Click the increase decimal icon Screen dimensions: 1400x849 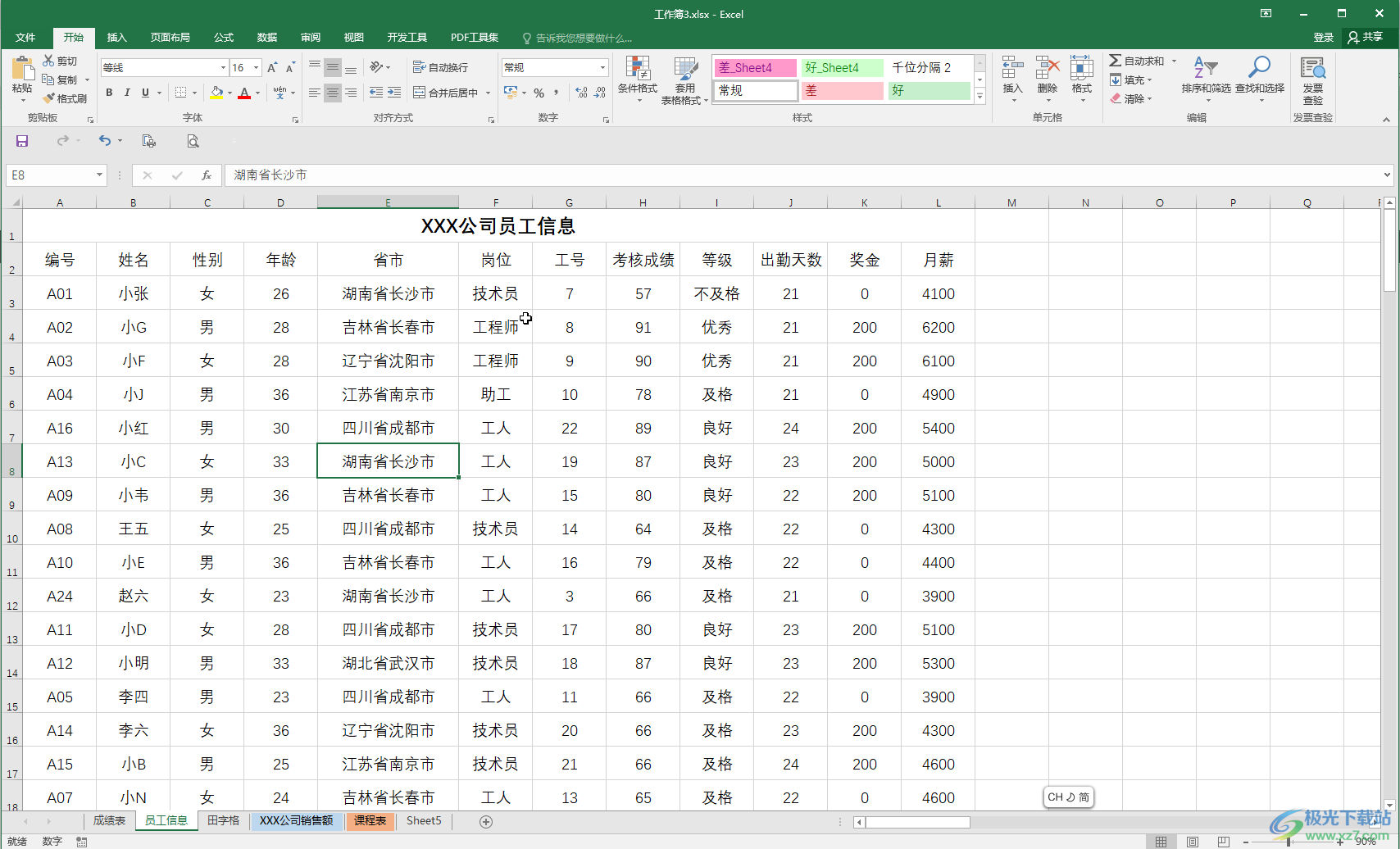tap(581, 93)
